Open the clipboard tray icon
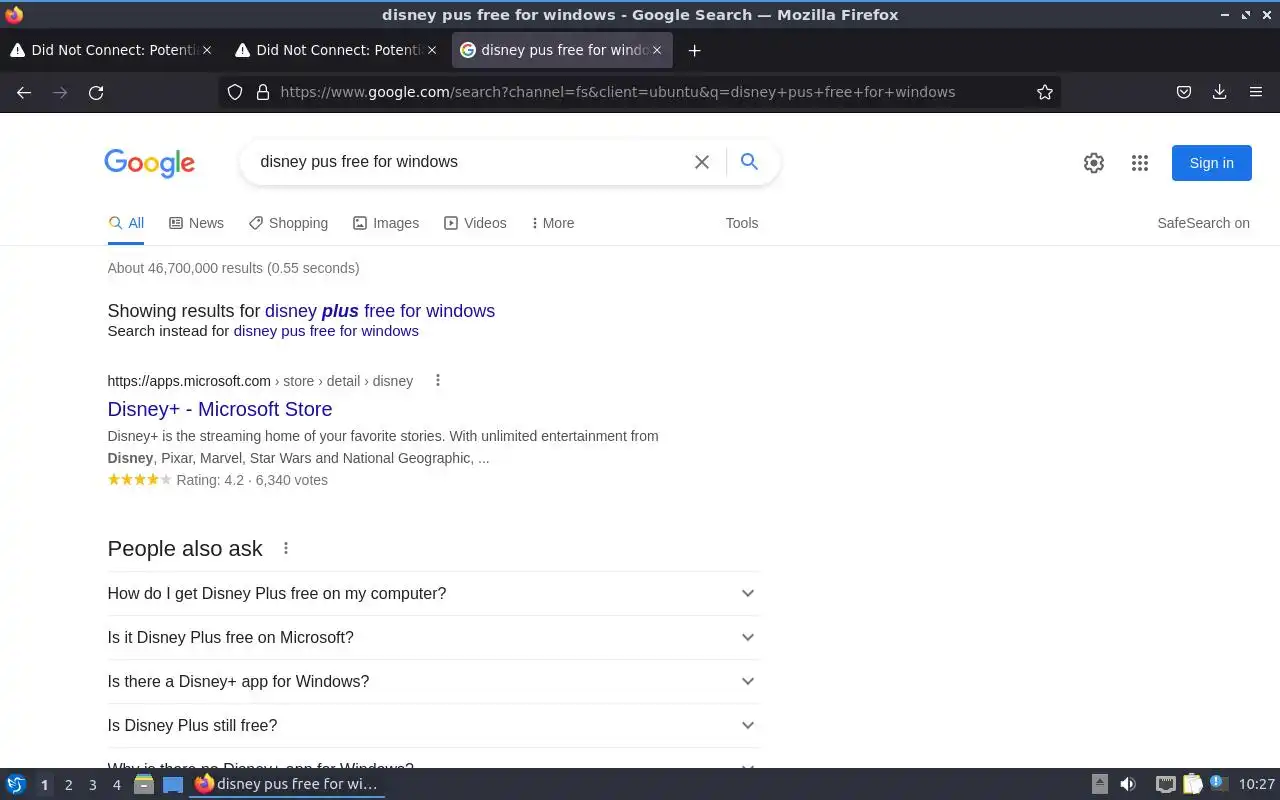Image resolution: width=1280 pixels, height=800 pixels. coord(1193,784)
